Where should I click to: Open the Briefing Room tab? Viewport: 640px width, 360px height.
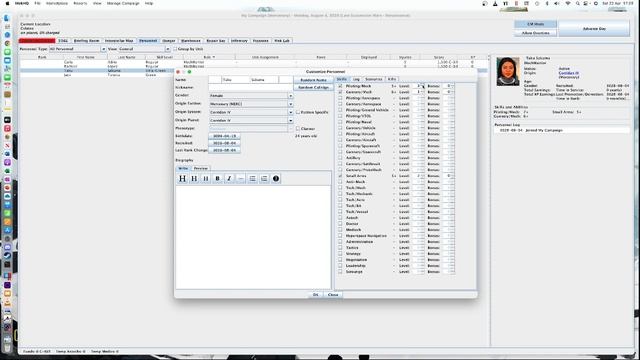[87, 41]
